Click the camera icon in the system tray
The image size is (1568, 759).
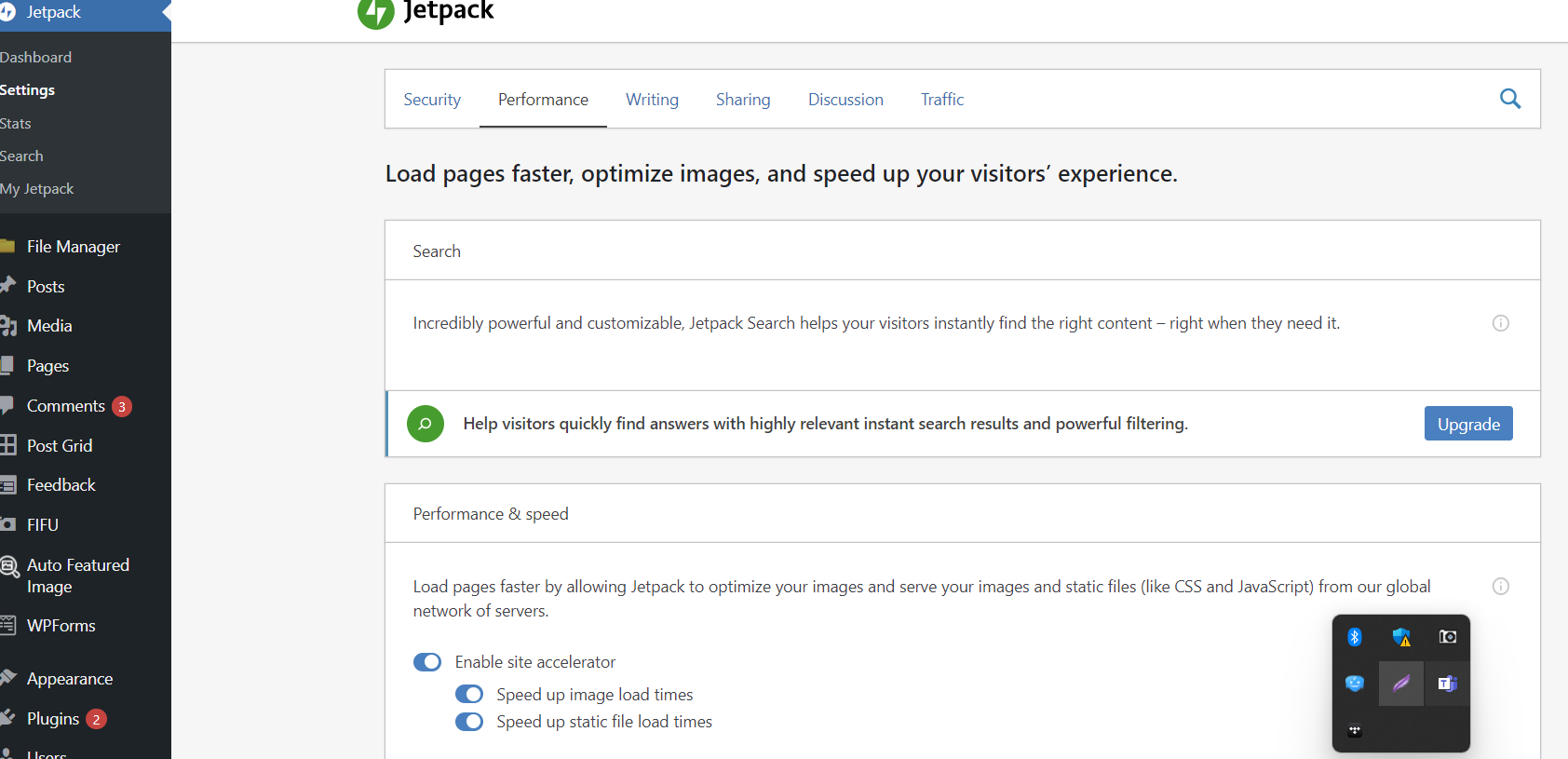coord(1448,637)
